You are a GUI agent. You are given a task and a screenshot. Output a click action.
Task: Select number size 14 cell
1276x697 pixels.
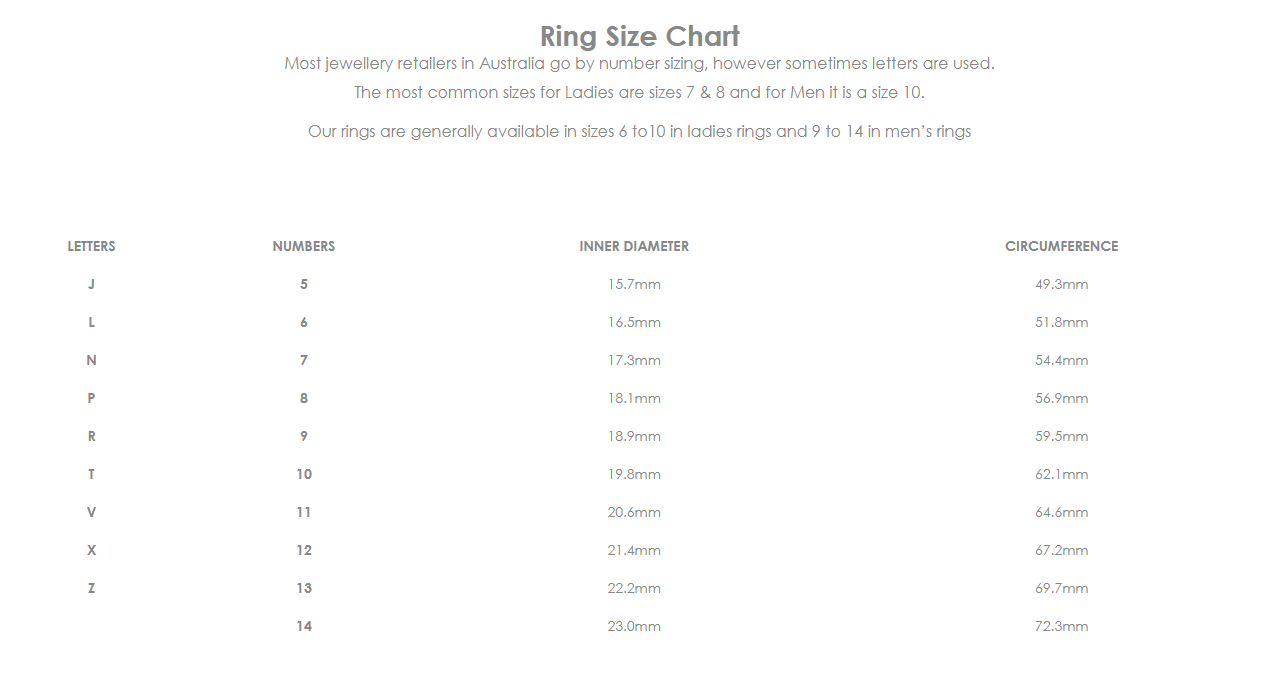[x=304, y=626]
